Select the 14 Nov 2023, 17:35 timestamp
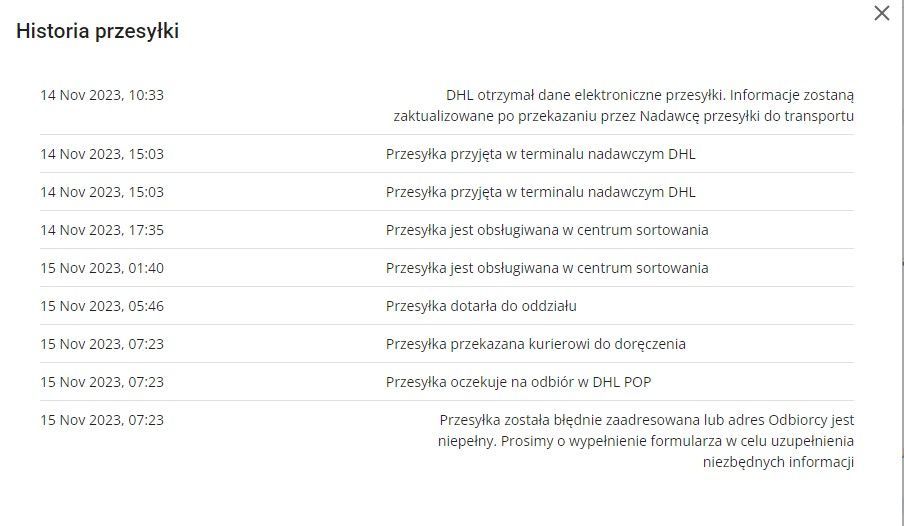Viewport: 904px width, 526px height. click(102, 230)
